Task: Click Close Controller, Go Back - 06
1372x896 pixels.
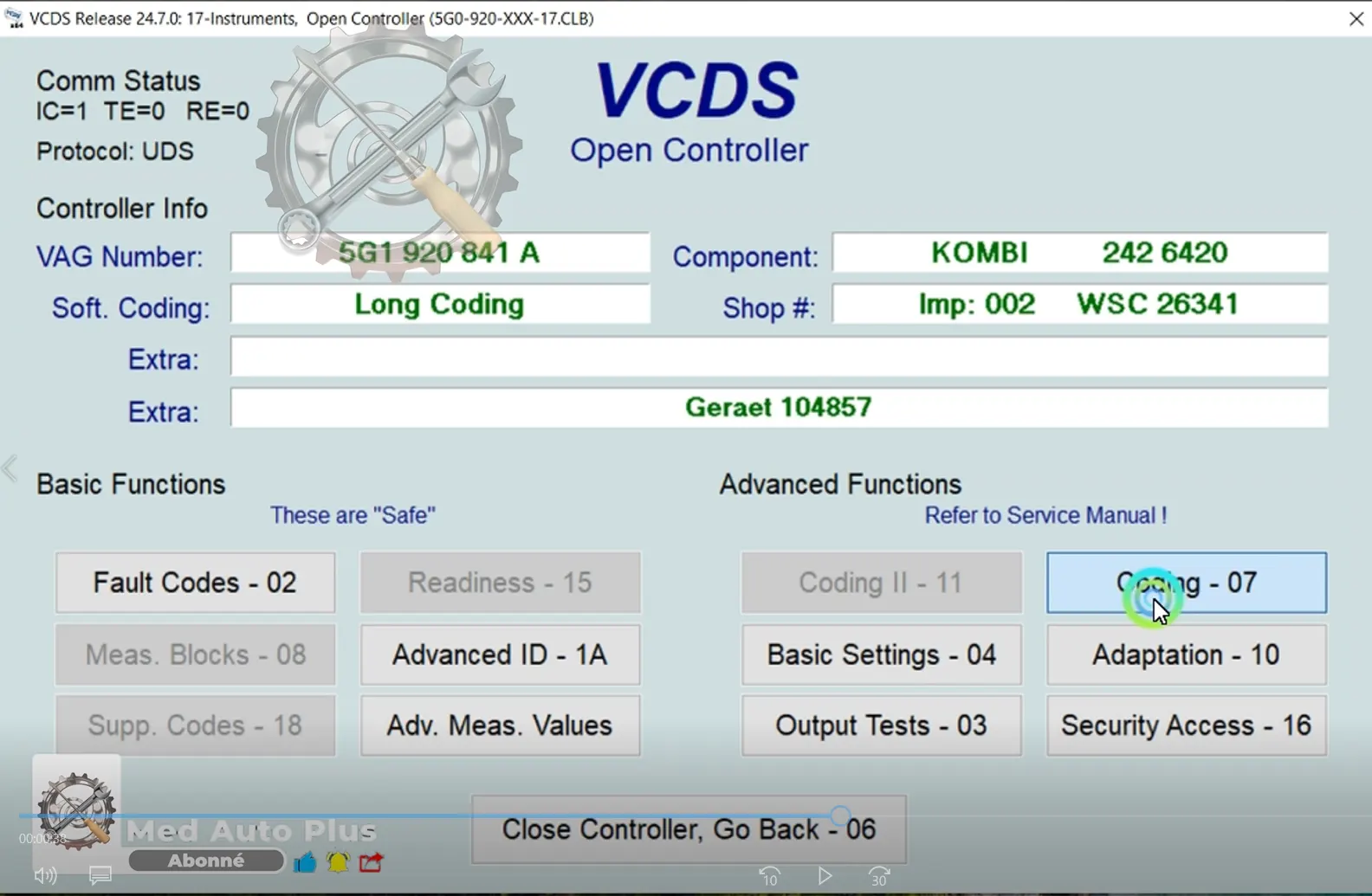Action: tap(689, 829)
